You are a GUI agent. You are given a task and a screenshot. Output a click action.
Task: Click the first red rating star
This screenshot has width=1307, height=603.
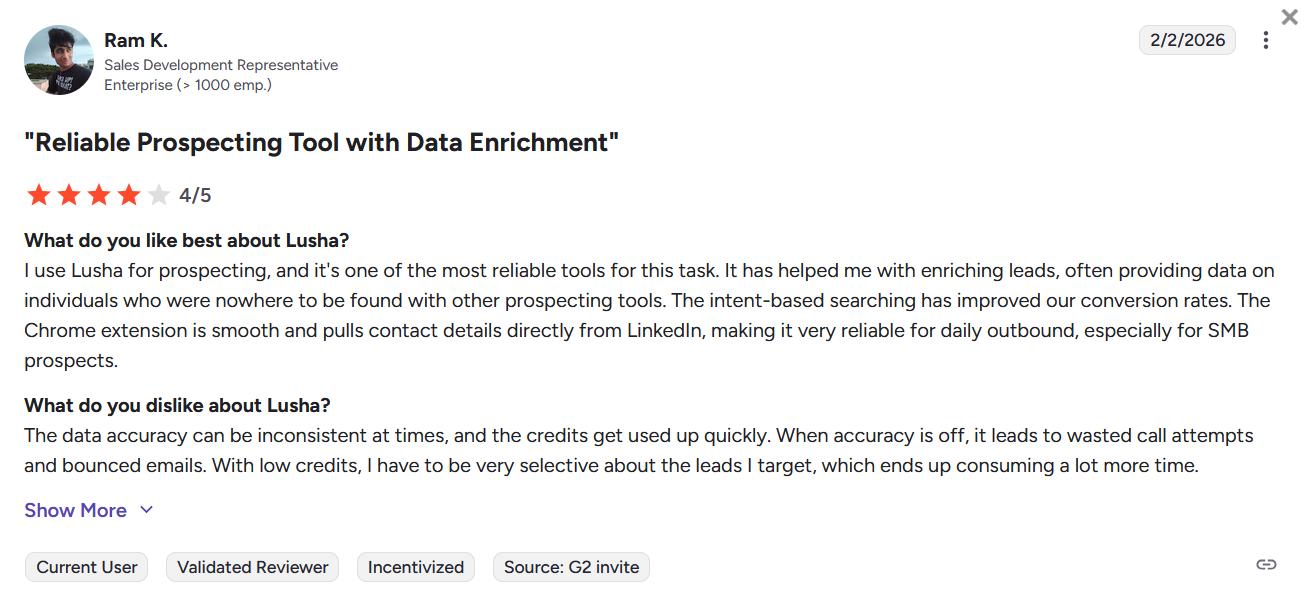(x=39, y=195)
